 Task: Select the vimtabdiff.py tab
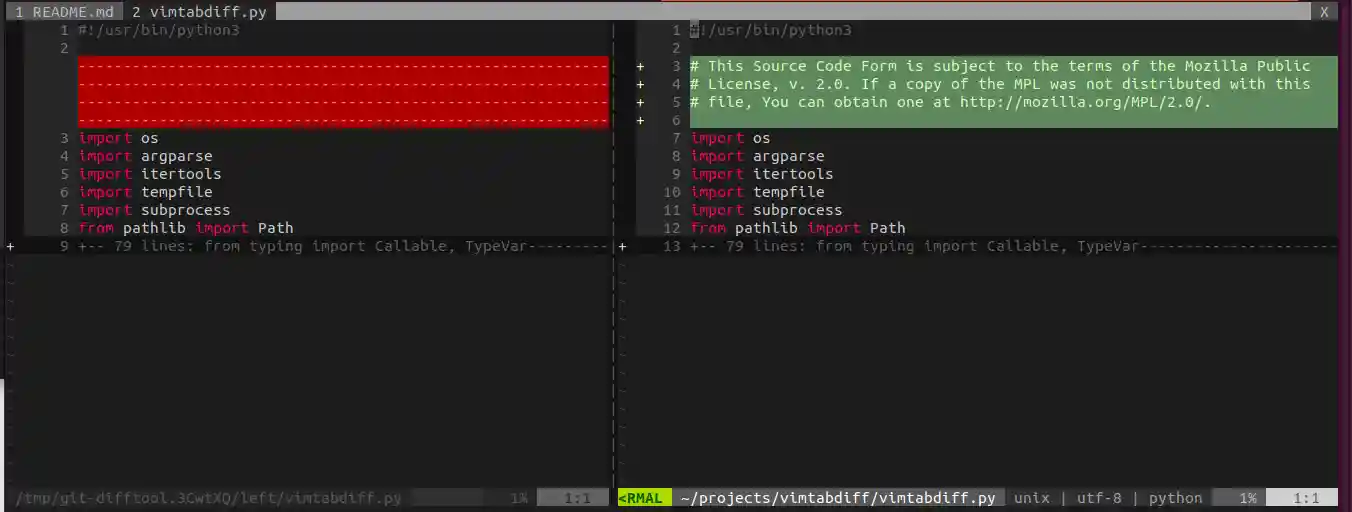(198, 12)
